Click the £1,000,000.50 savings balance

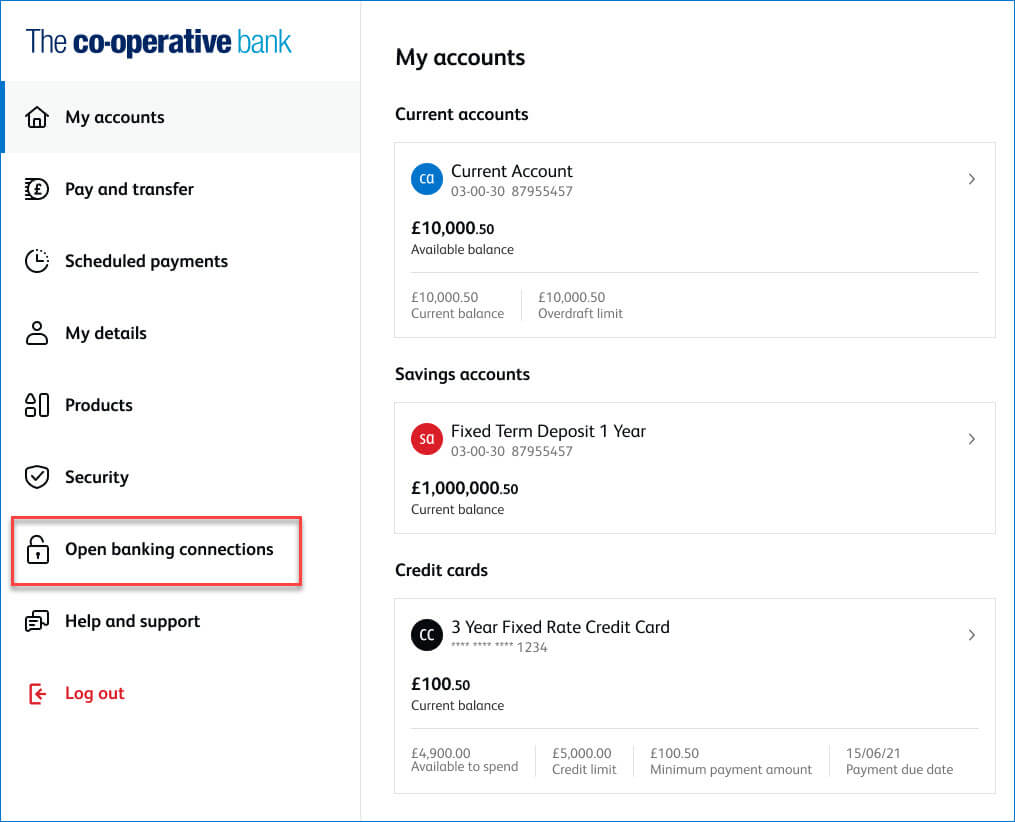click(464, 488)
